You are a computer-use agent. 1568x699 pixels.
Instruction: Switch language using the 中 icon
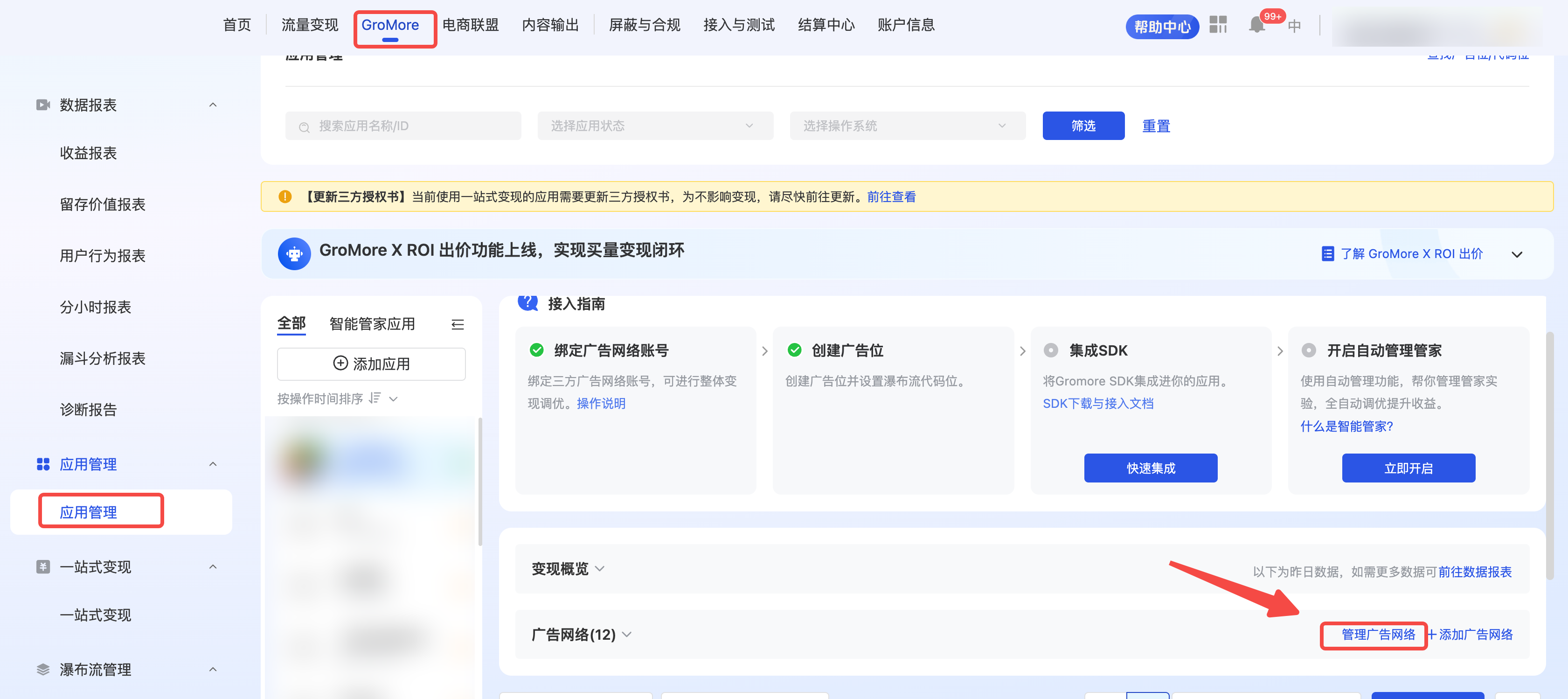pyautogui.click(x=1294, y=26)
